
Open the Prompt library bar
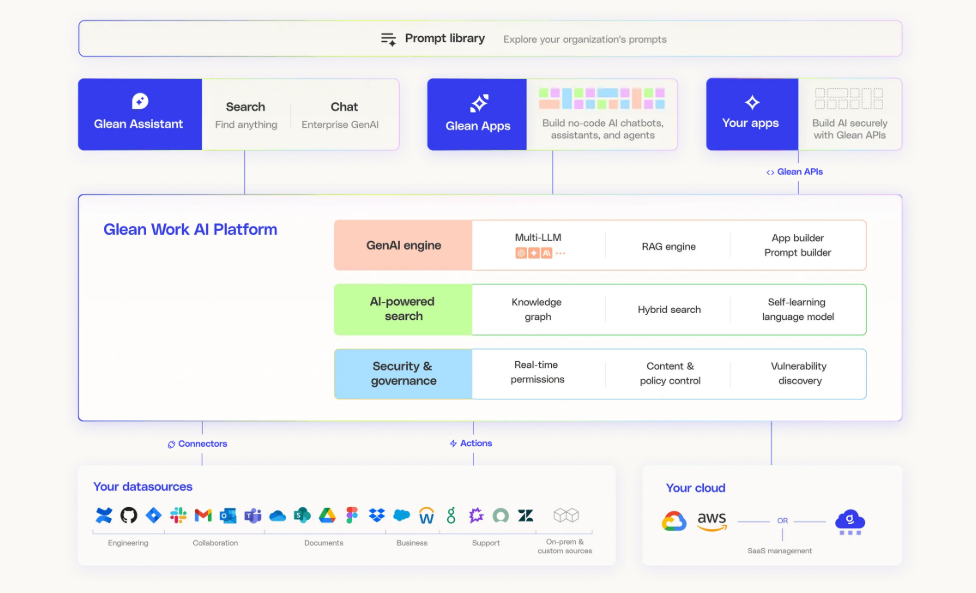pyautogui.click(x=490, y=39)
